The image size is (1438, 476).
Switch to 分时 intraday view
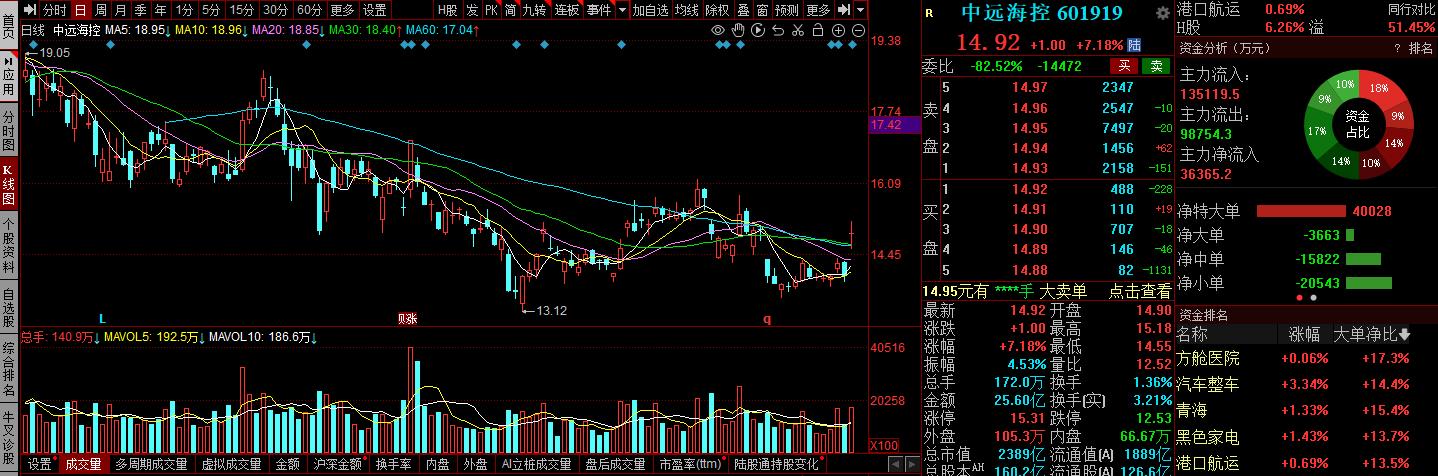(54, 10)
